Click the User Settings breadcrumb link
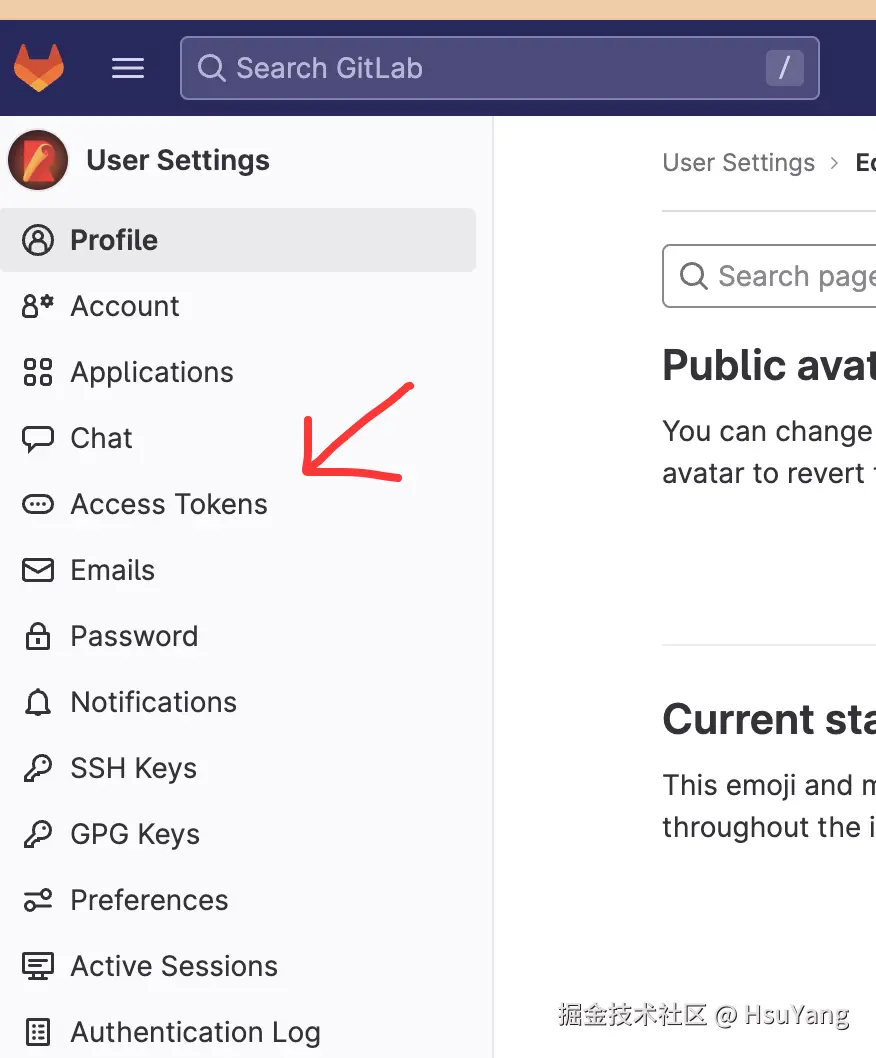 tap(738, 162)
